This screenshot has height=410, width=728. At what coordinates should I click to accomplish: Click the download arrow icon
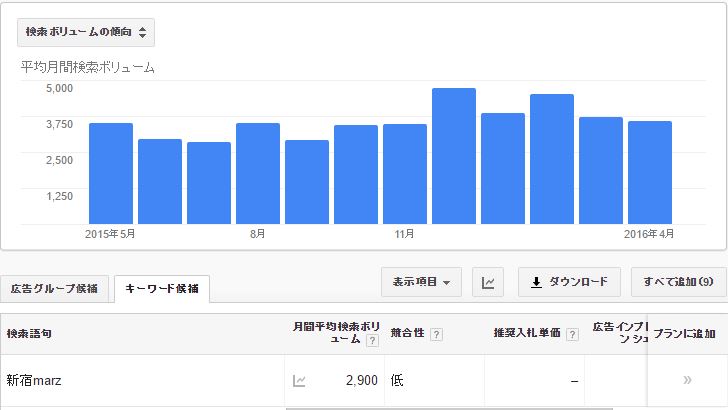536,282
